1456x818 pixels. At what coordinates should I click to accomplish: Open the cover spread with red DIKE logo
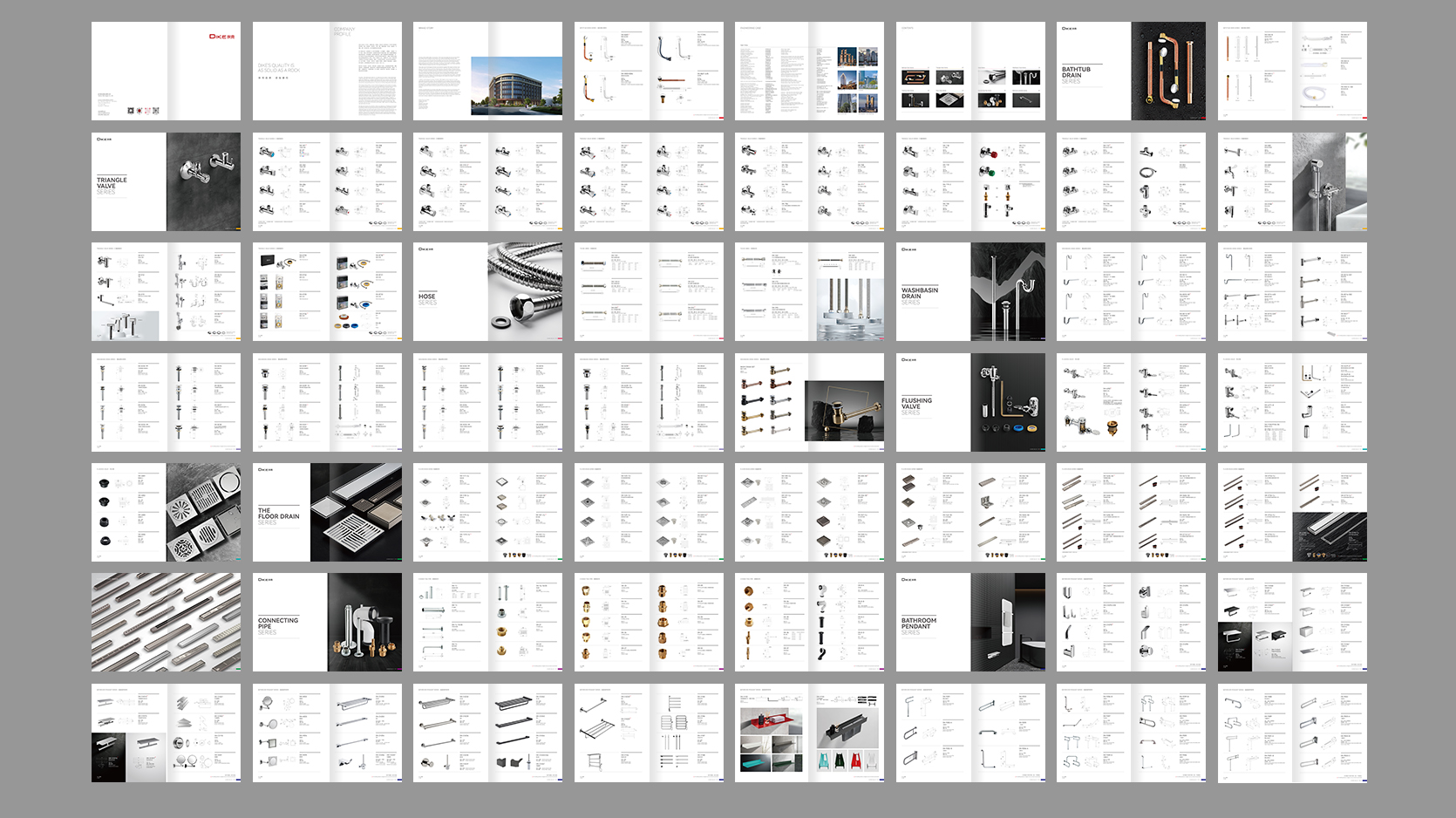tap(166, 71)
